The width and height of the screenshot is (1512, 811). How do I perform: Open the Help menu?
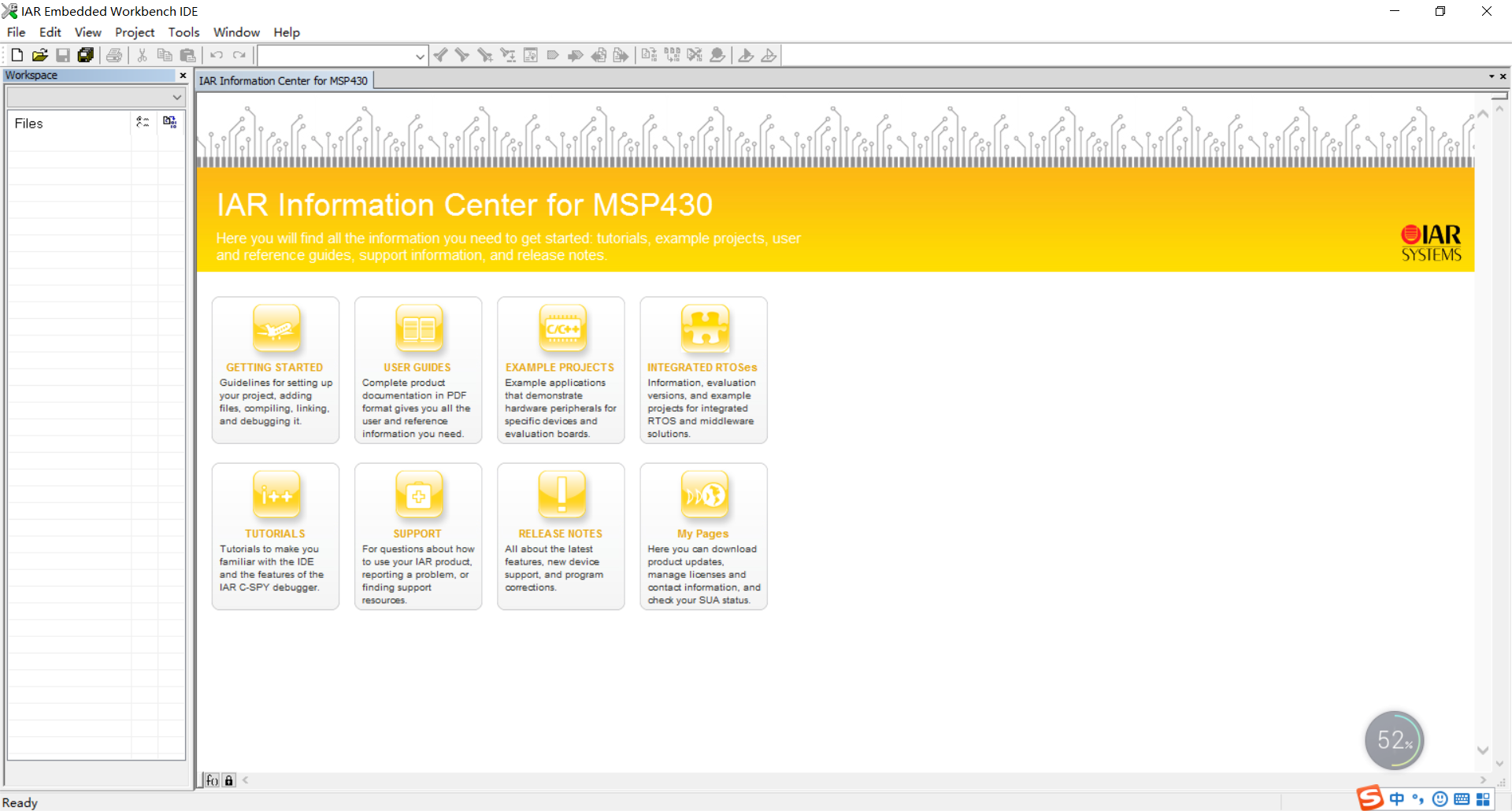pos(287,32)
